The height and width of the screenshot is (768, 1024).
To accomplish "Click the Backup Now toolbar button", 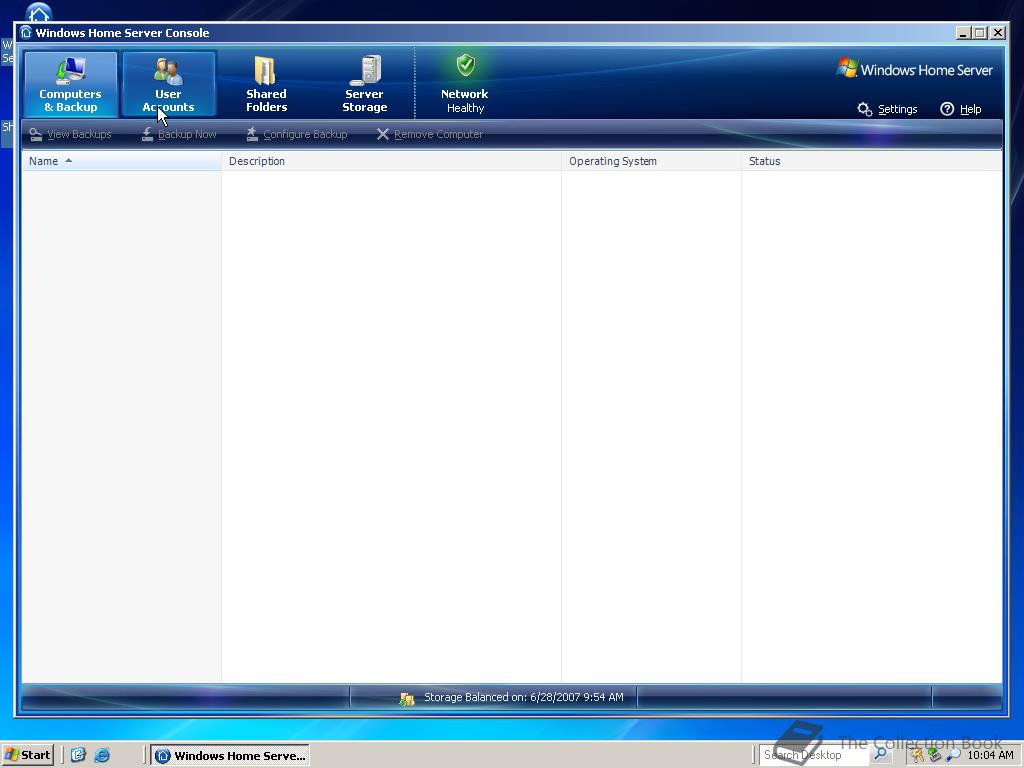I will (179, 134).
